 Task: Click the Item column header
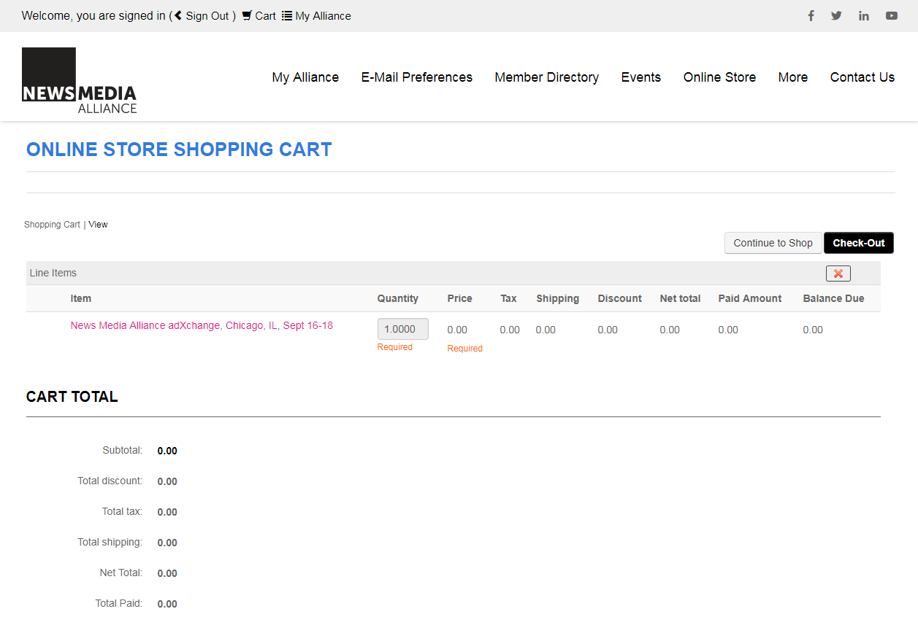(x=81, y=299)
